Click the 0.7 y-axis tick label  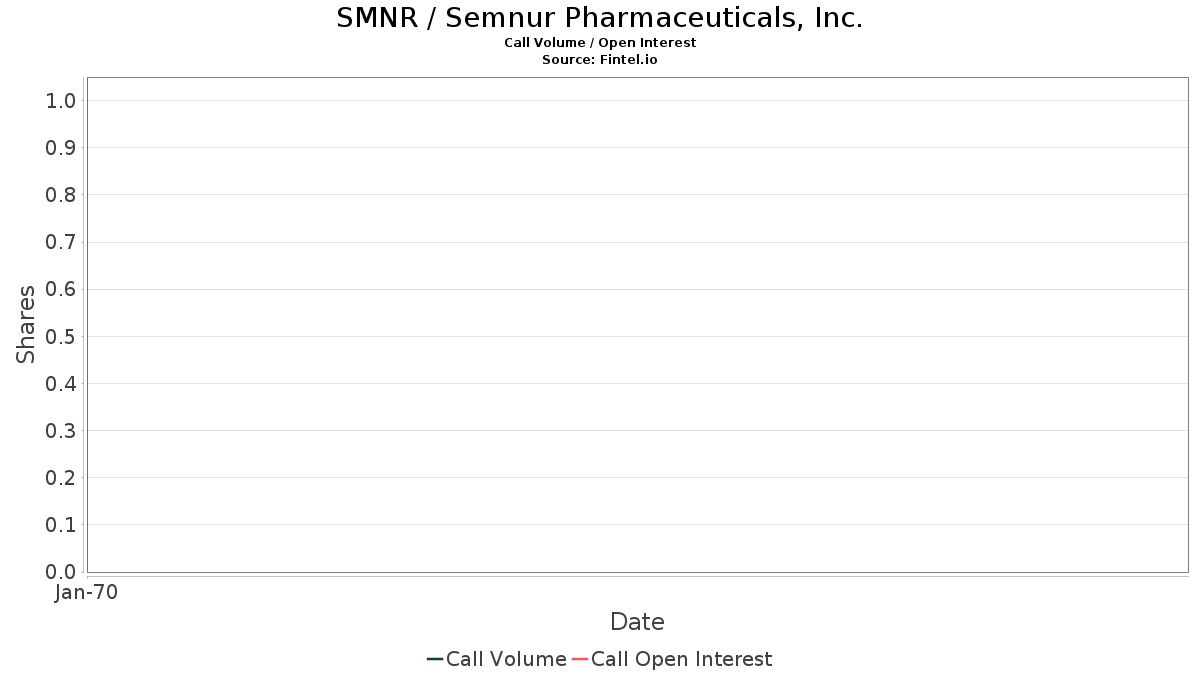[61, 242]
